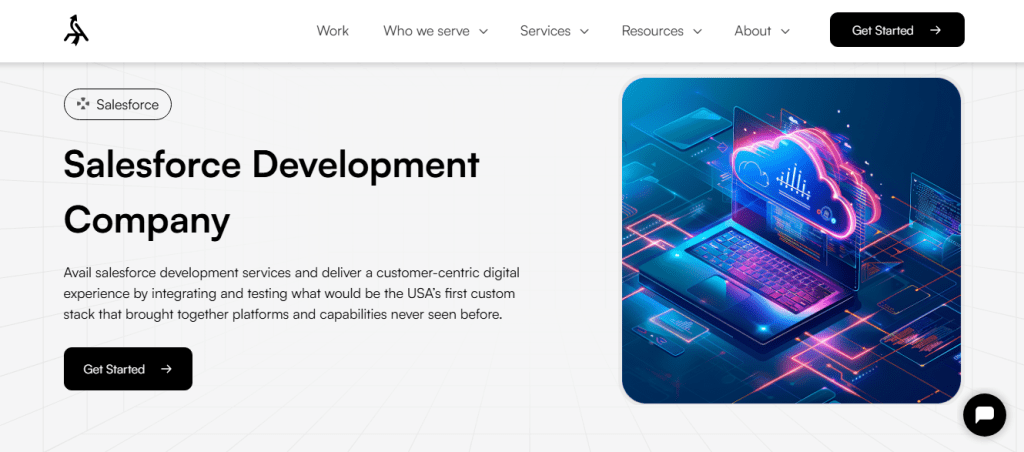Click the header Get Started button
1024x452 pixels.
(897, 29)
